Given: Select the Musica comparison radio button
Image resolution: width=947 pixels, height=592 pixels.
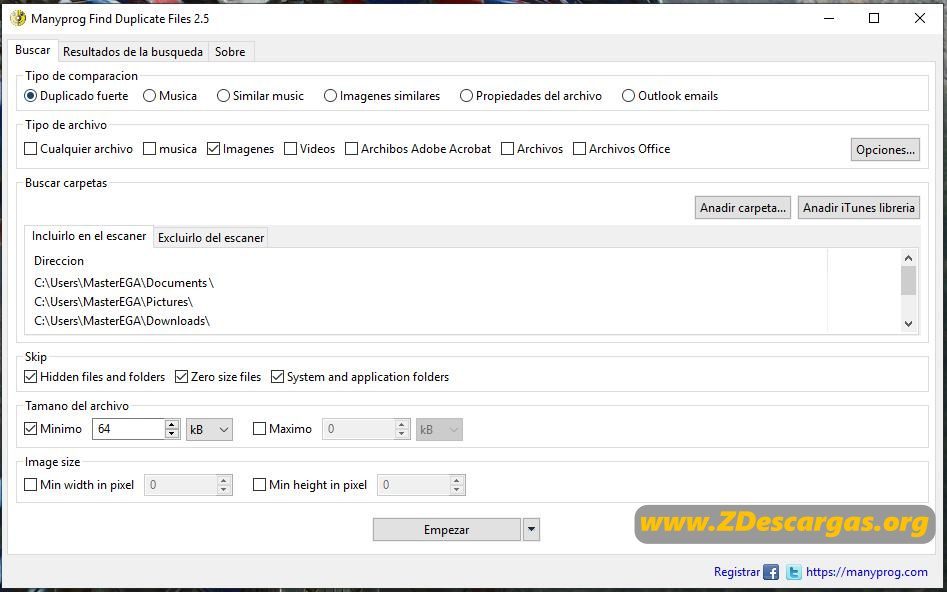Looking at the screenshot, I should pos(170,96).
